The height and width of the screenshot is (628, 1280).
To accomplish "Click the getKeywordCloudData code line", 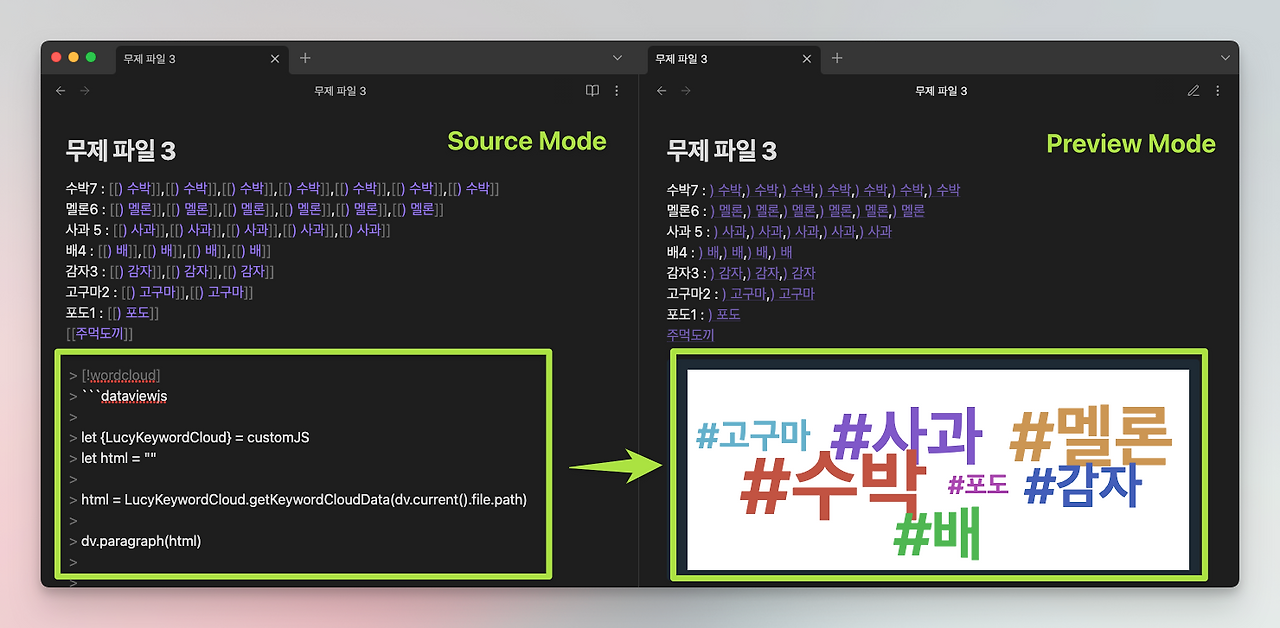I will pyautogui.click(x=304, y=500).
